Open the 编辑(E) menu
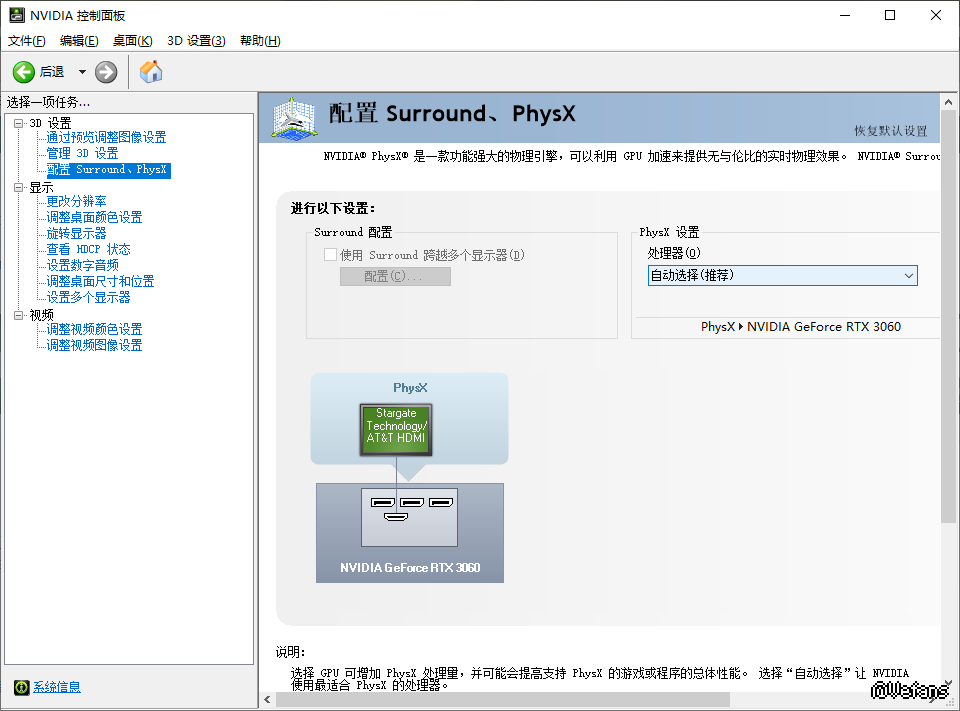Image resolution: width=960 pixels, height=711 pixels. click(x=79, y=40)
